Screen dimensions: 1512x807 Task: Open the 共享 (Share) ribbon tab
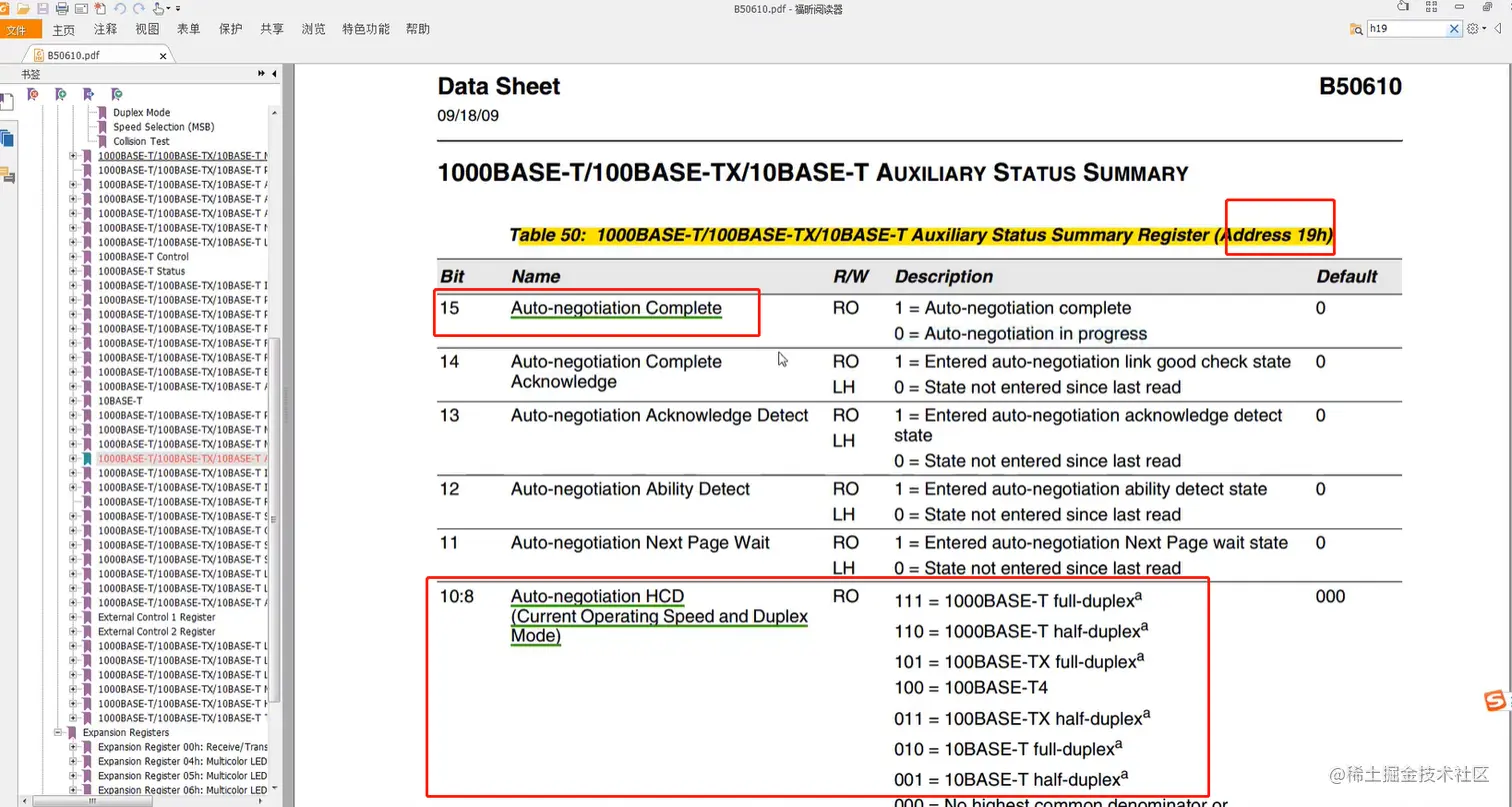point(272,29)
